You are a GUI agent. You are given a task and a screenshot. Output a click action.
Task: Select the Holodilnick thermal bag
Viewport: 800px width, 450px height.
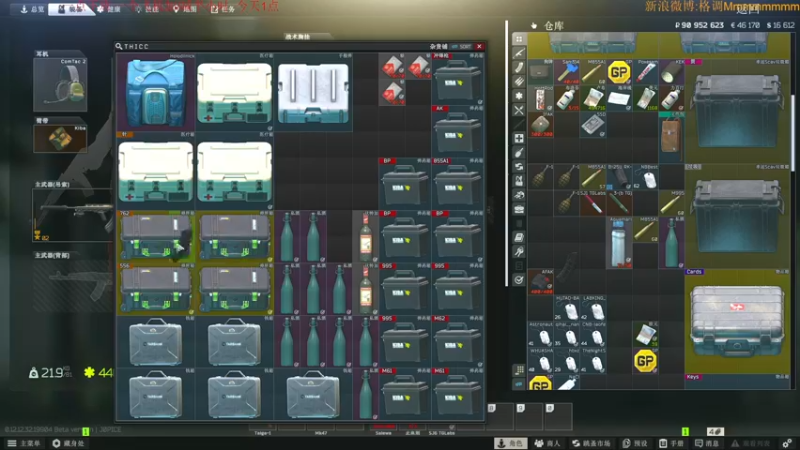coord(156,92)
